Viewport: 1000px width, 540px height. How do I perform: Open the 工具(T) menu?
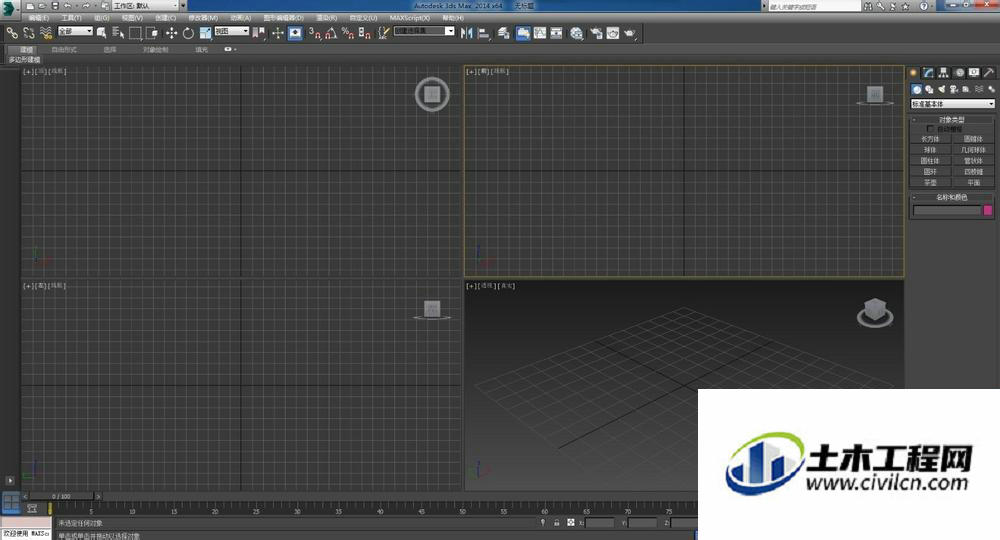(x=71, y=18)
